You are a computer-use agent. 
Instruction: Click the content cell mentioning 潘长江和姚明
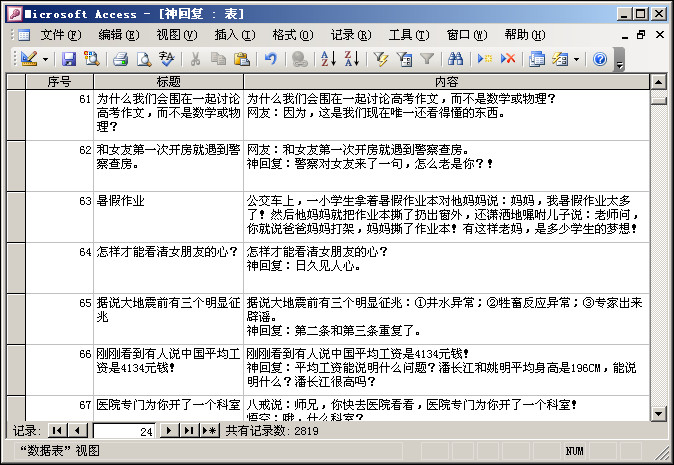447,370
